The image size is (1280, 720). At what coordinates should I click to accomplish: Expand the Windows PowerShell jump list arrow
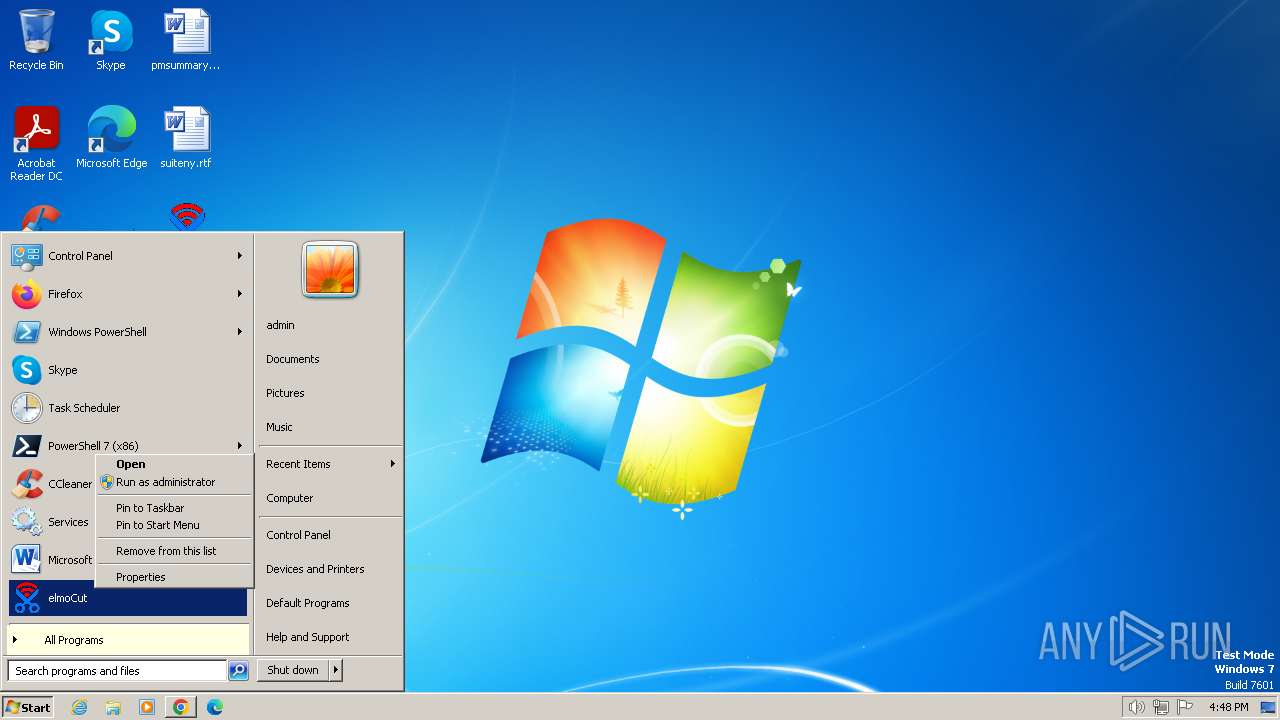click(240, 332)
